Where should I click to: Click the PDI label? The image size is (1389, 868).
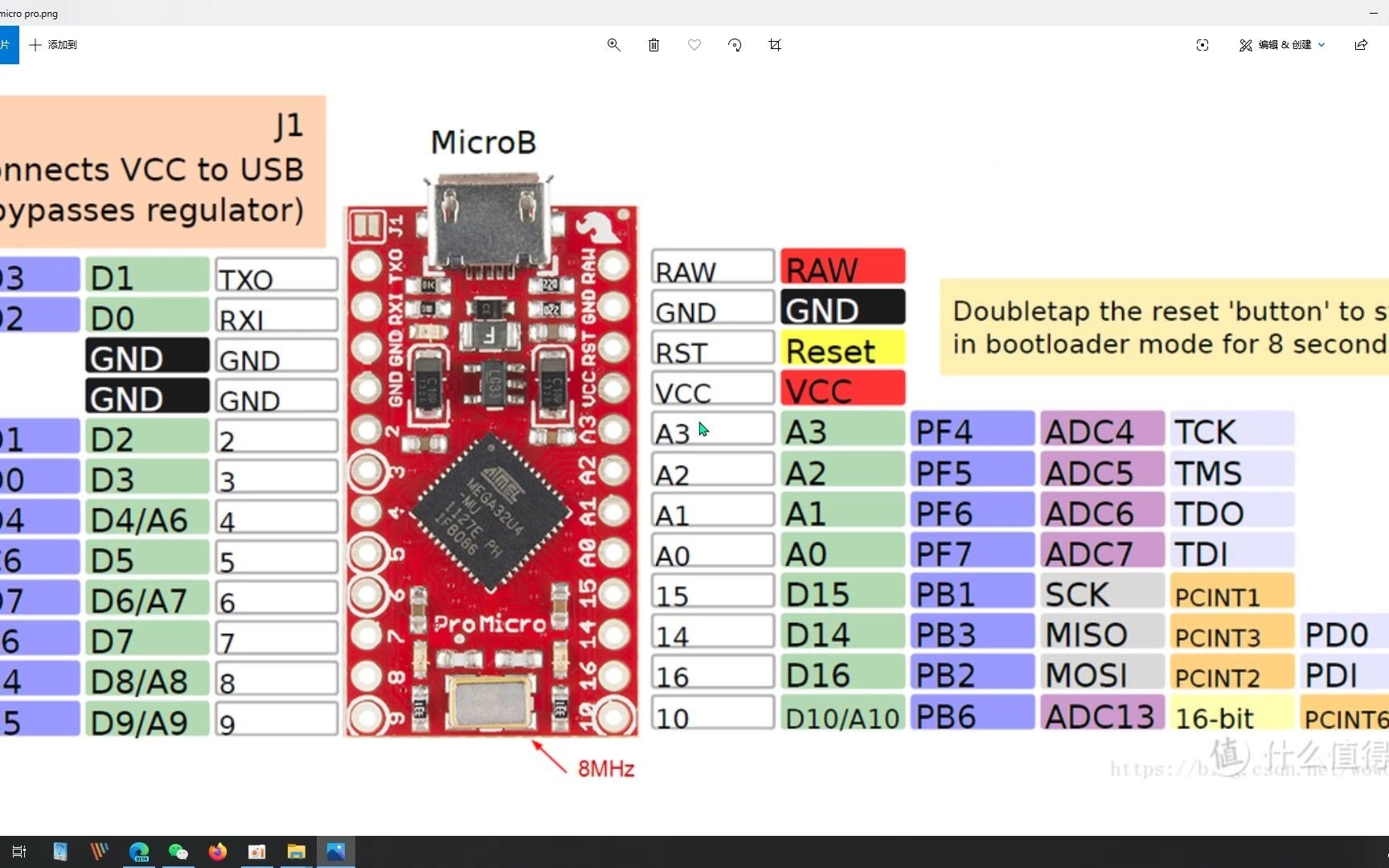1344,674
